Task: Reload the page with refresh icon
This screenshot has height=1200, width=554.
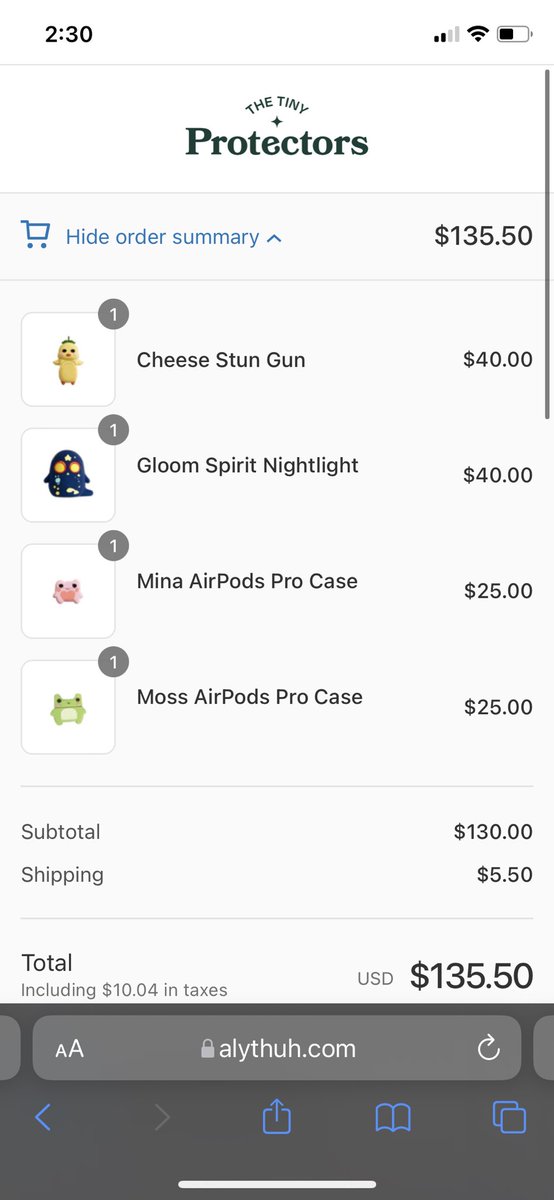Action: point(488,1048)
